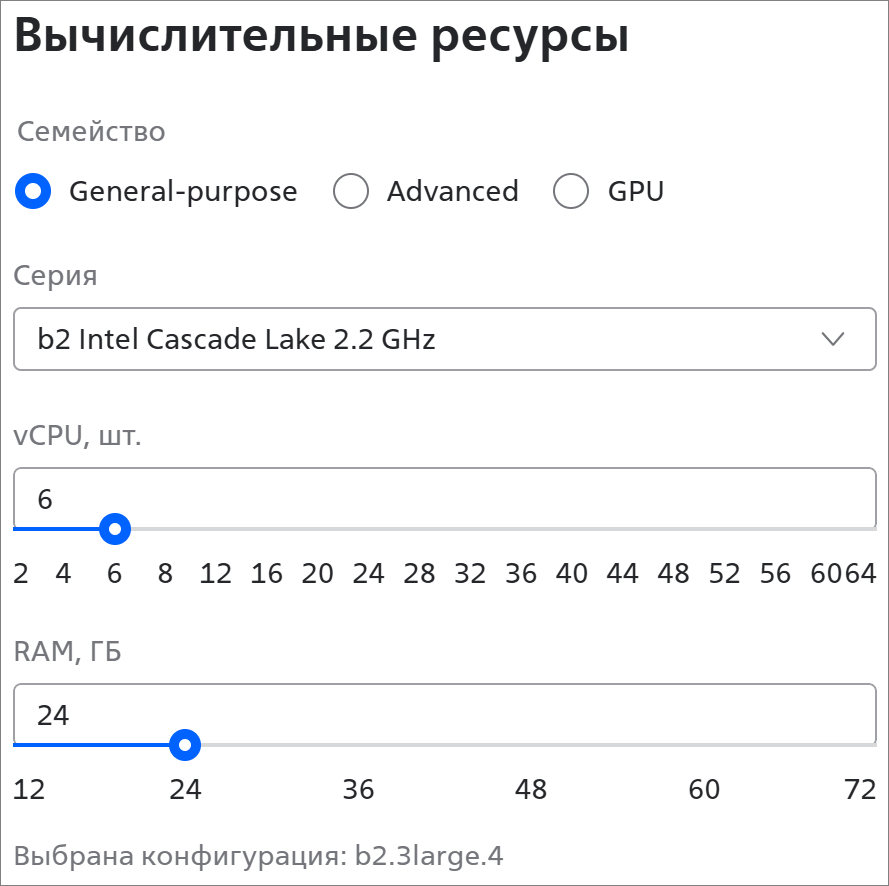889x886 pixels.
Task: Open the Серия series dropdown
Action: (x=444, y=340)
